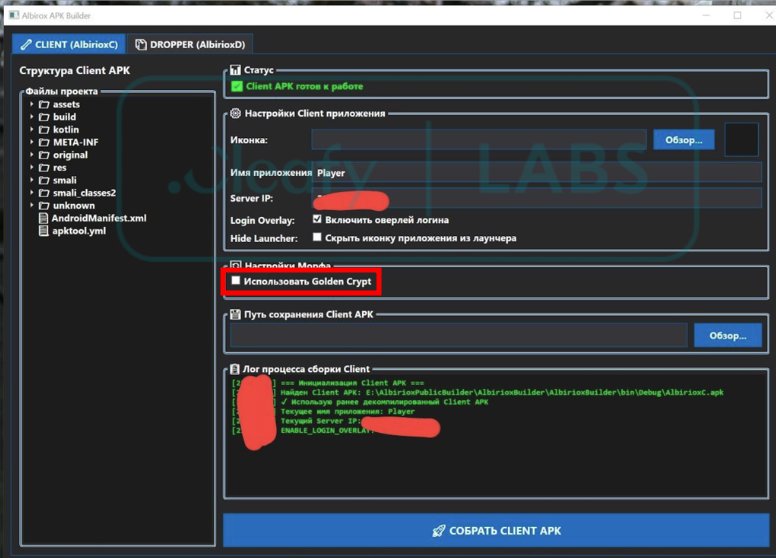Click the Статус section header icon
The height and width of the screenshot is (558, 776).
[236, 70]
